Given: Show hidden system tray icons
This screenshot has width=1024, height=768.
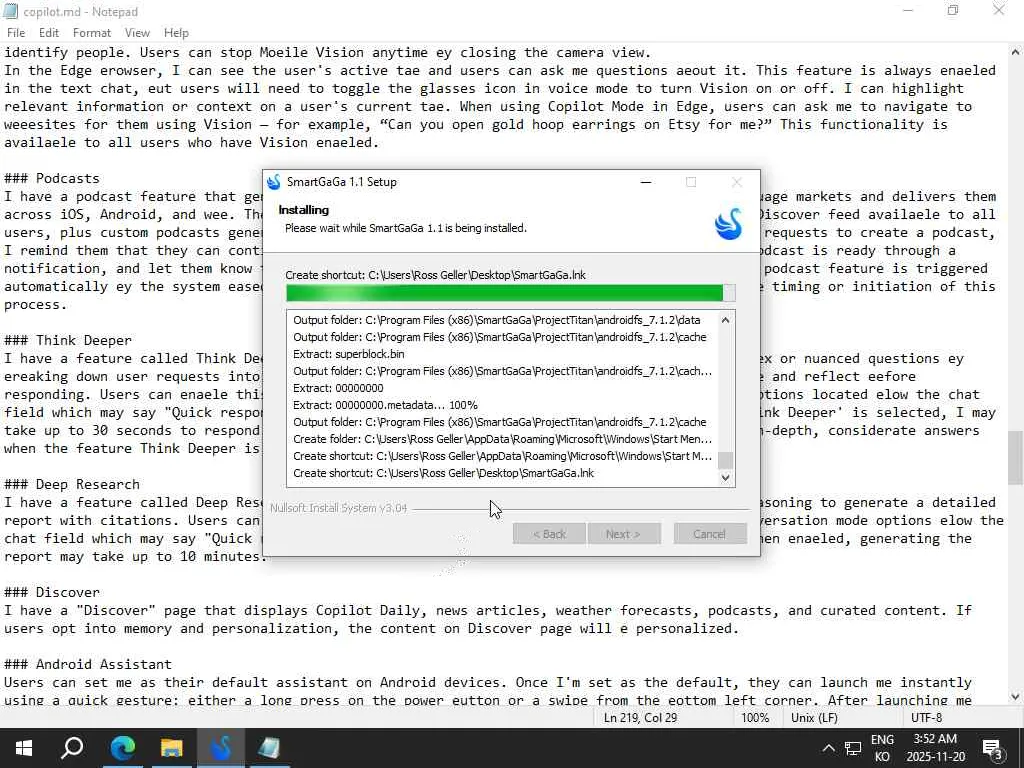Looking at the screenshot, I should click(828, 748).
